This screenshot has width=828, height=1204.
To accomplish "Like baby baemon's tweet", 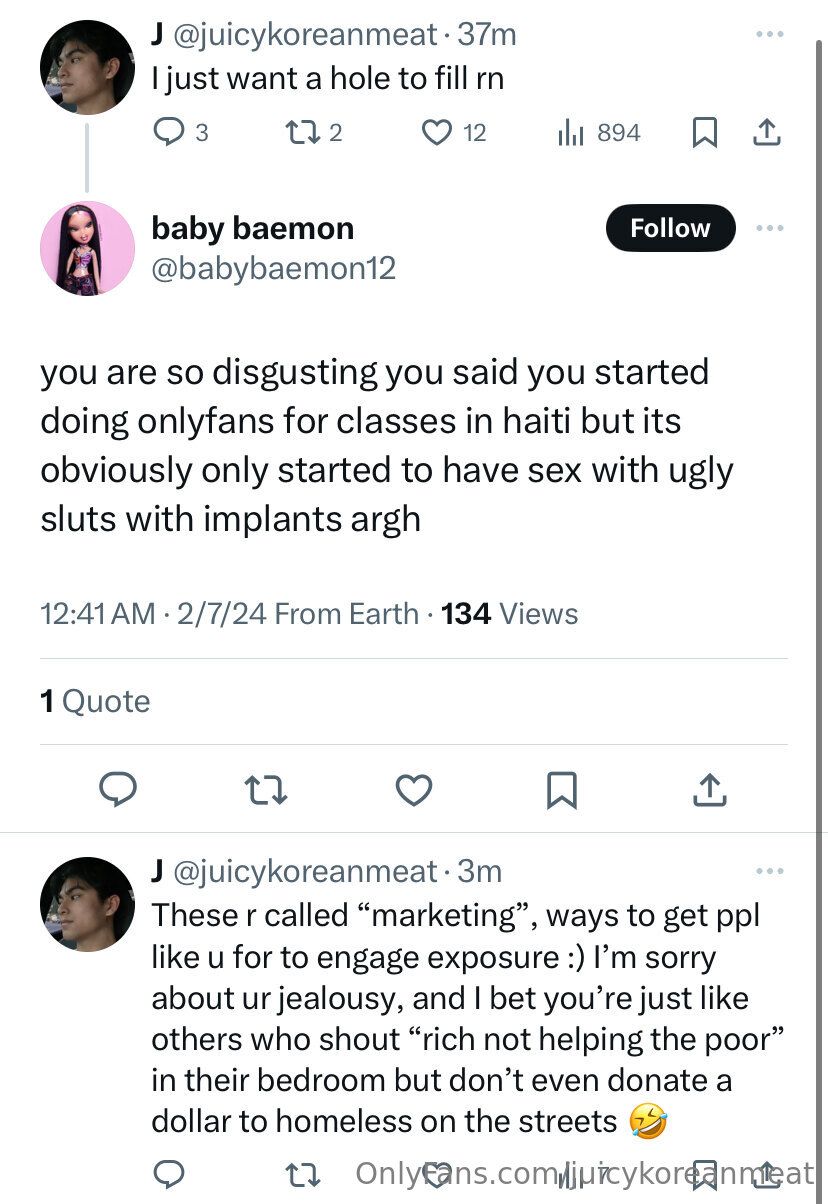I will pyautogui.click(x=414, y=790).
